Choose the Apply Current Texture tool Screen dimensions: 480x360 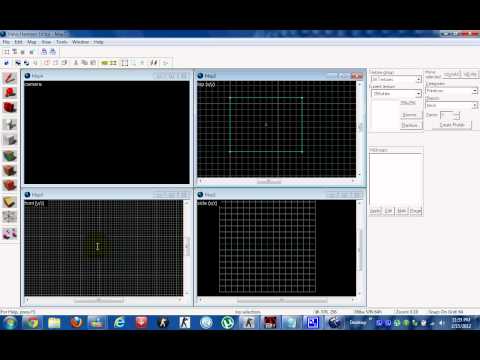(x=10, y=171)
